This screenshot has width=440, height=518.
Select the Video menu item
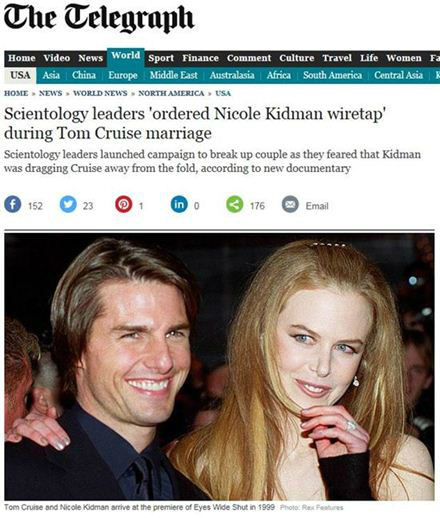coord(57,58)
